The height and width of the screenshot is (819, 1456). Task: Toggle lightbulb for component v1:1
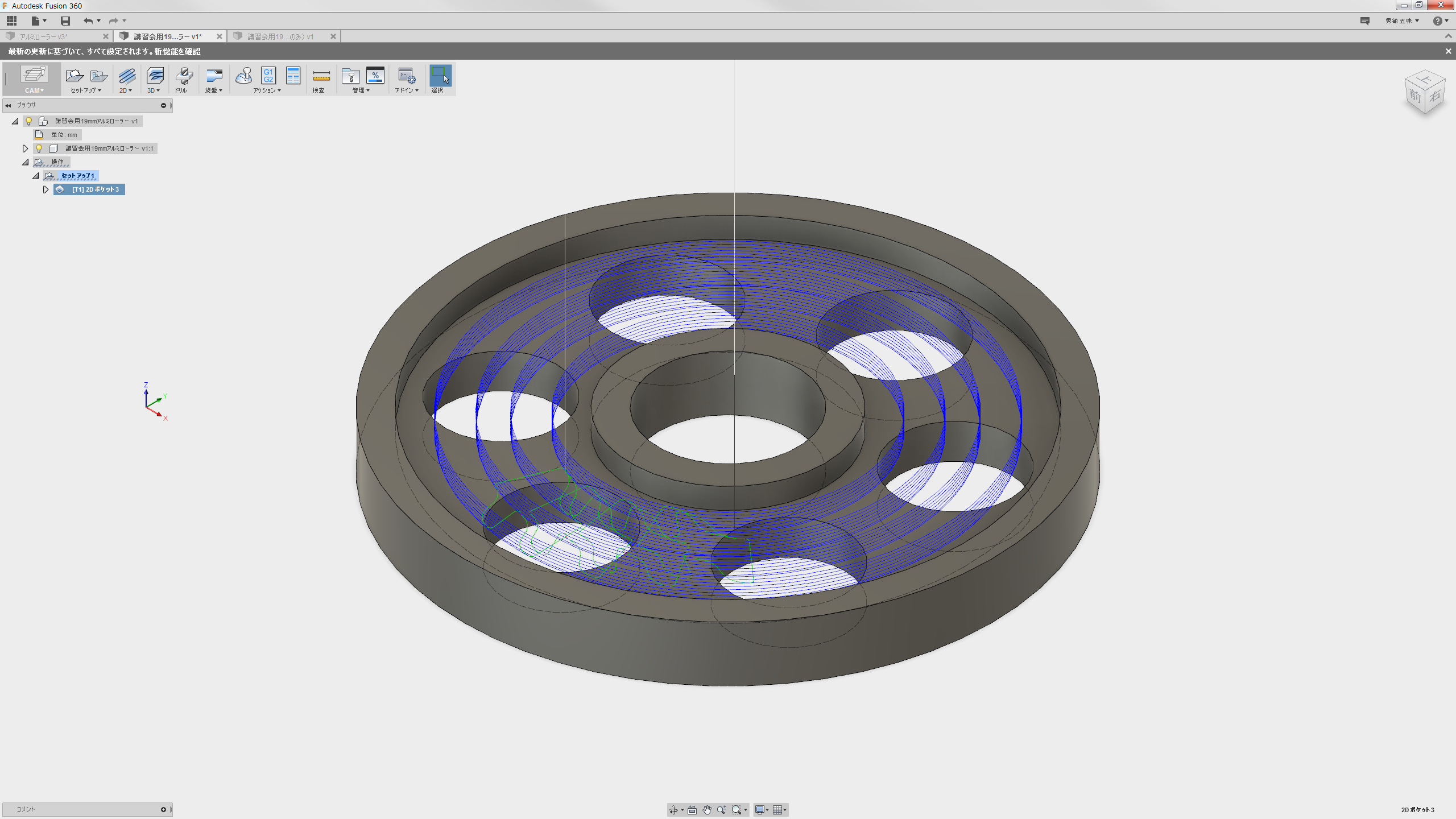39,148
